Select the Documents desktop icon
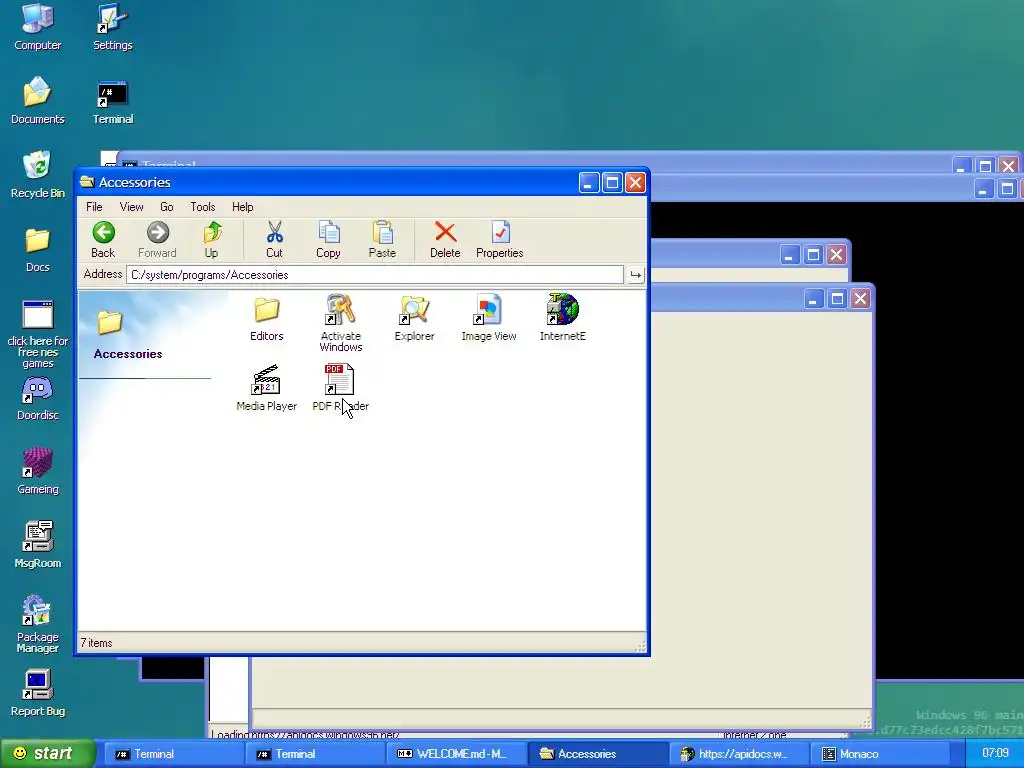 (x=38, y=101)
